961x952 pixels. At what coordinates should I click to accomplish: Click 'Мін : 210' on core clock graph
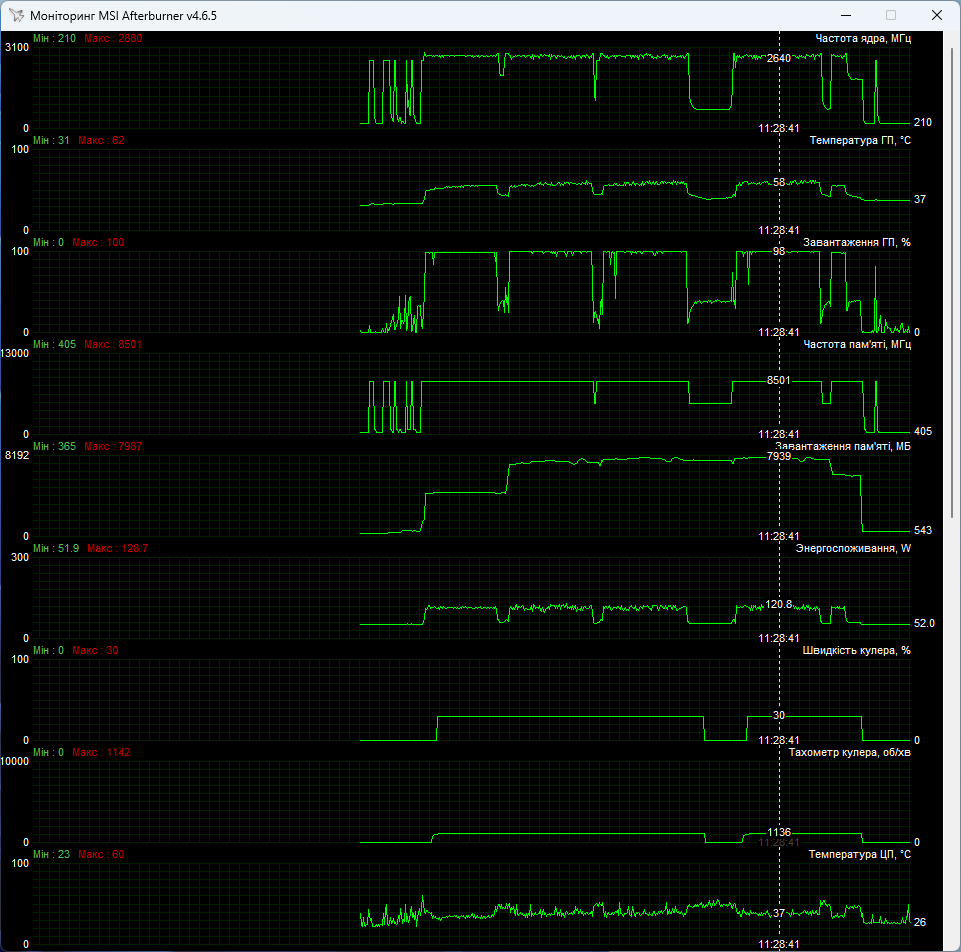pyautogui.click(x=55, y=39)
